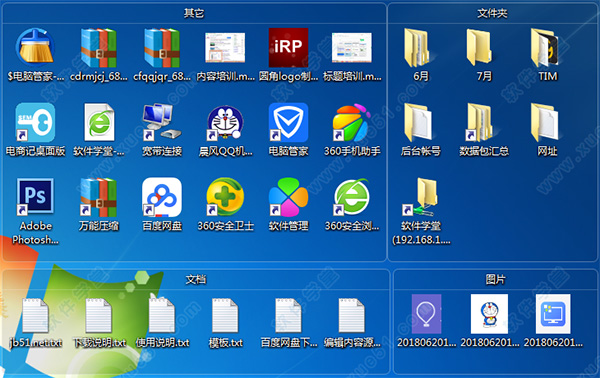Launch the 360安全浏览器 shortcut
600x378 pixels.
click(352, 197)
